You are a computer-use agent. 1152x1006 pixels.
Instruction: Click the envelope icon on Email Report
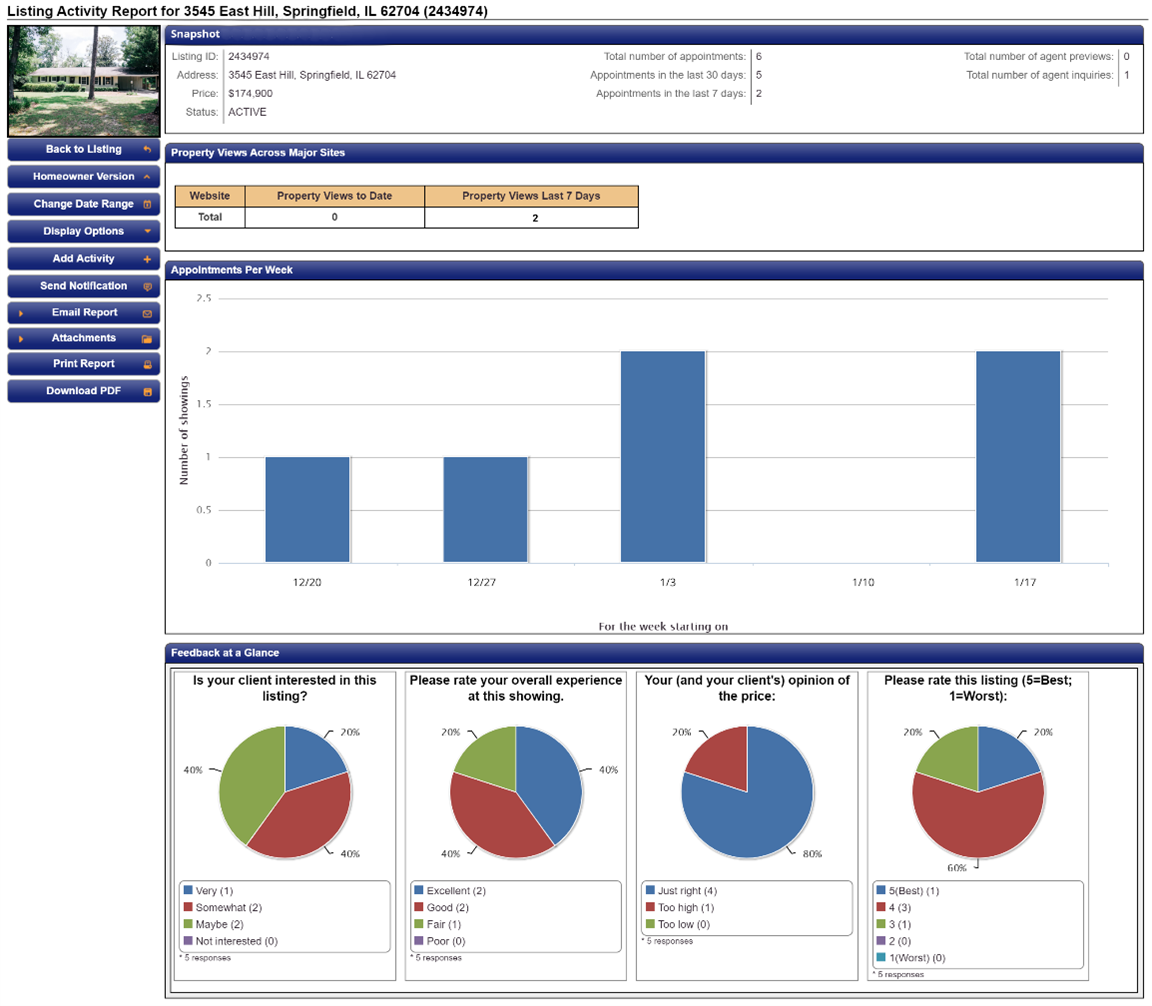(x=146, y=313)
